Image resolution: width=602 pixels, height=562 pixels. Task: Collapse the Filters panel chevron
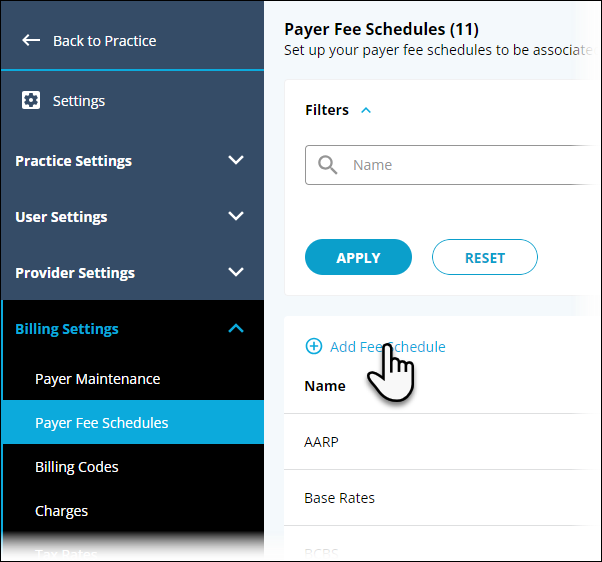pyautogui.click(x=366, y=111)
